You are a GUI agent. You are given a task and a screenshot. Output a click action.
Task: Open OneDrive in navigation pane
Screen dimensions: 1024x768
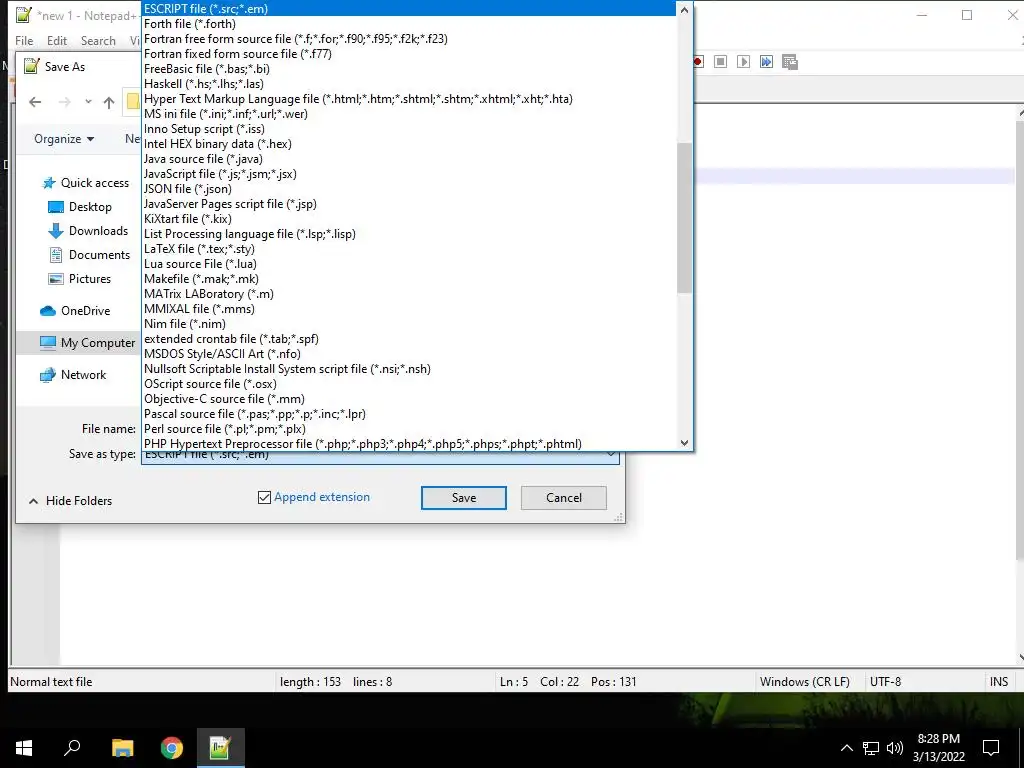click(x=75, y=311)
